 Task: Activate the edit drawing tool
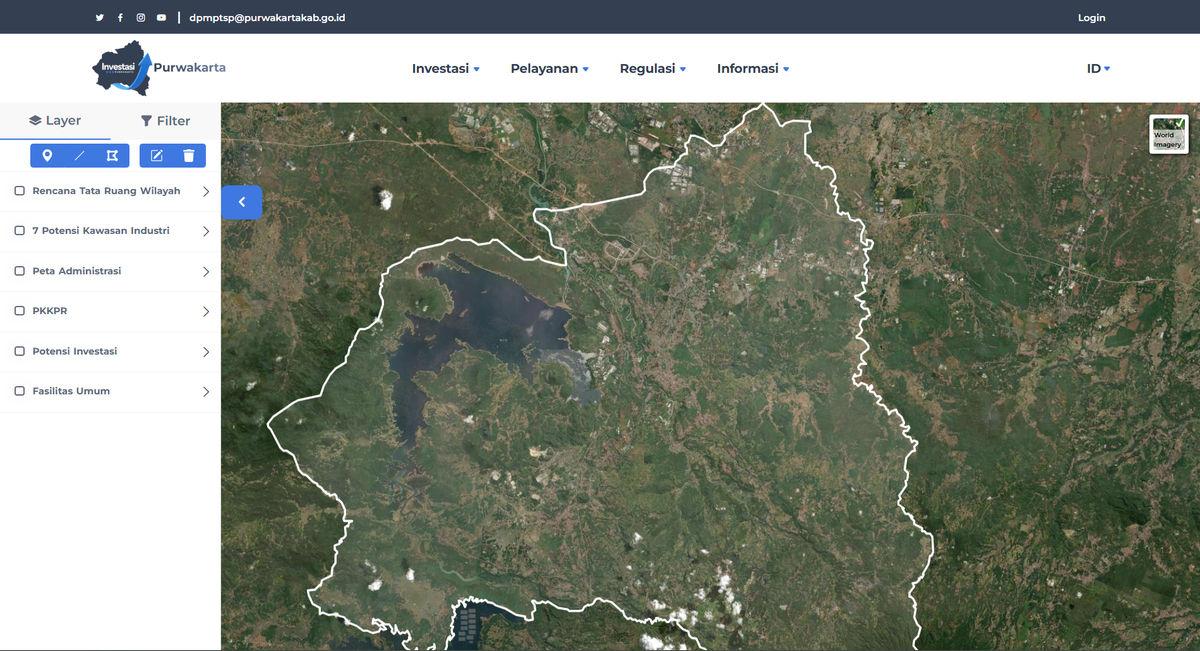(x=156, y=155)
